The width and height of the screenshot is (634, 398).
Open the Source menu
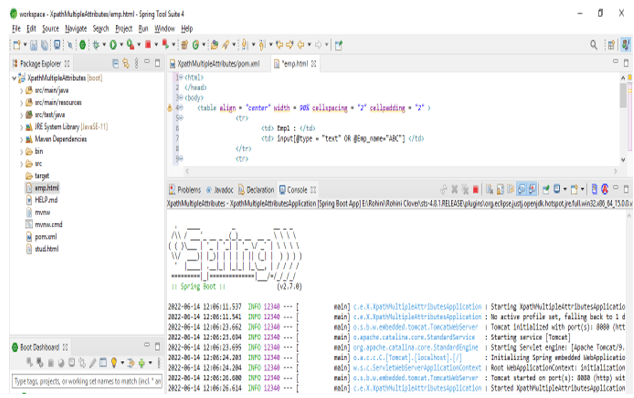pos(51,29)
